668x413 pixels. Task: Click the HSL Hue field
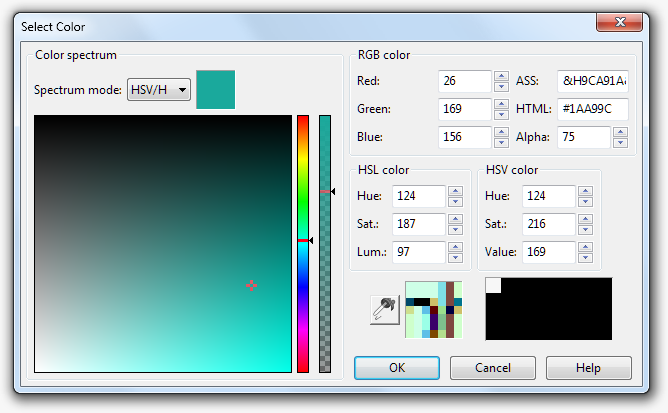click(x=419, y=196)
